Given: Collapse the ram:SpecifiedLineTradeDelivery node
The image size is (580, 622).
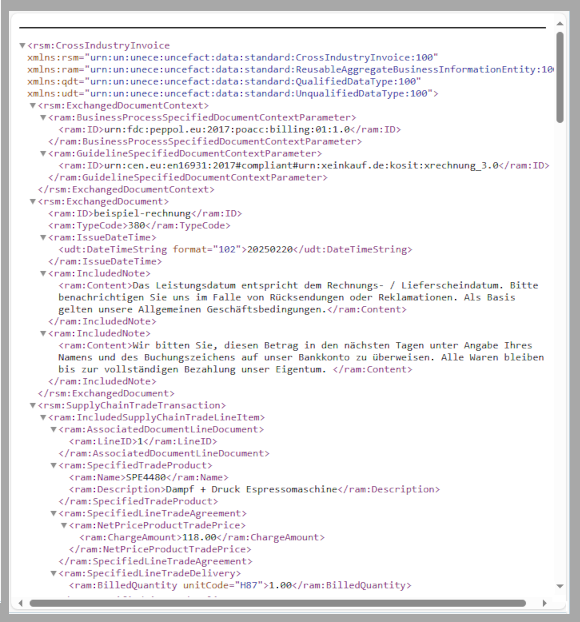Looking at the screenshot, I should point(54,573).
